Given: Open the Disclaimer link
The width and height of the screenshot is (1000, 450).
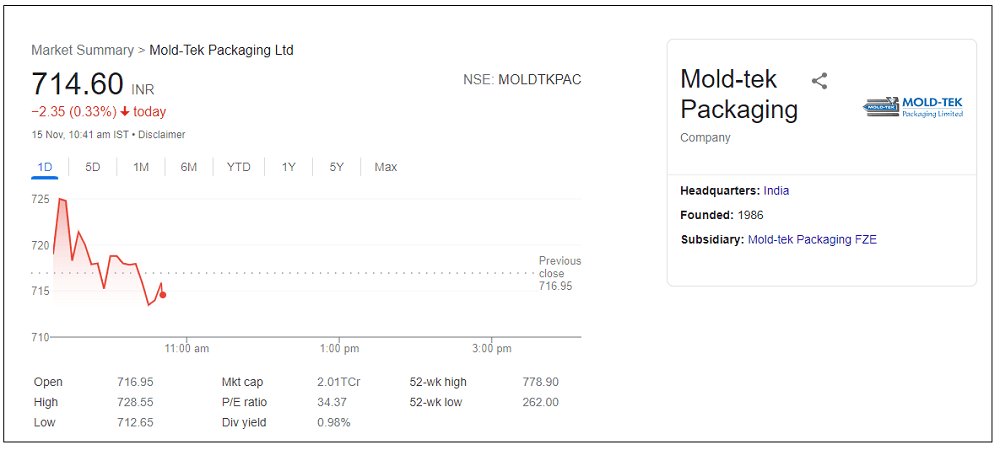Looking at the screenshot, I should [x=162, y=135].
